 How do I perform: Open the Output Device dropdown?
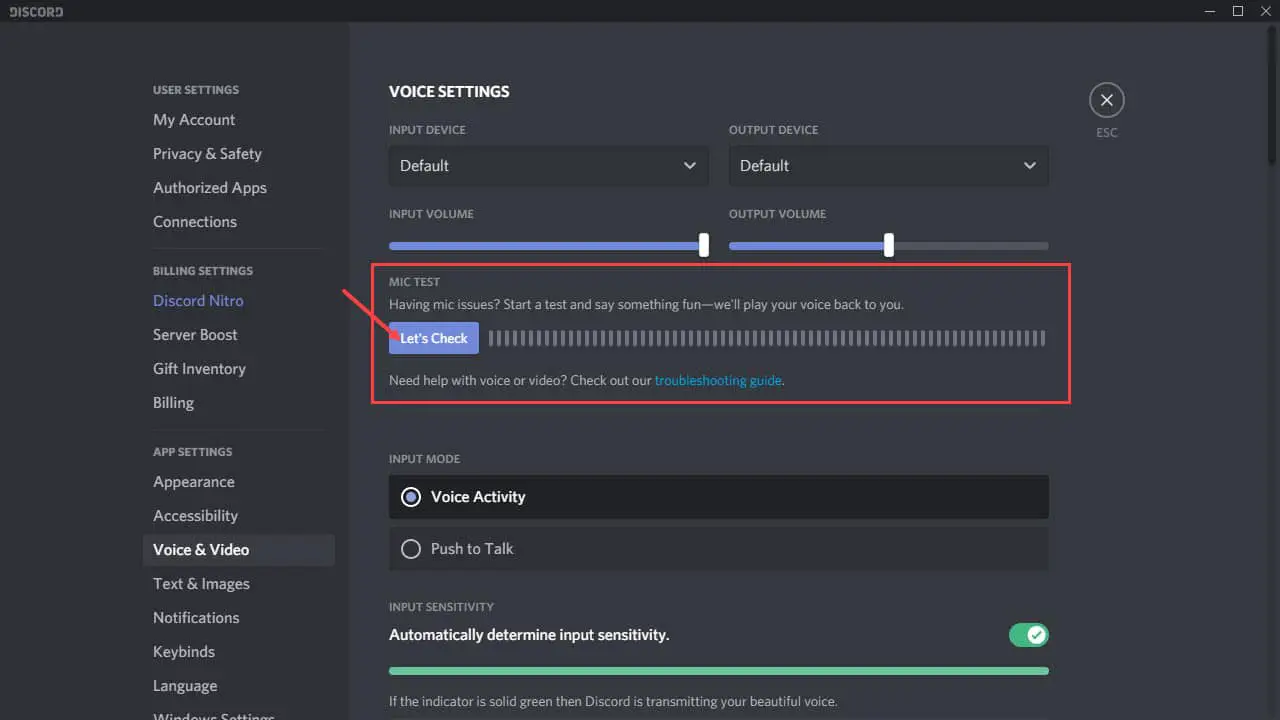889,166
